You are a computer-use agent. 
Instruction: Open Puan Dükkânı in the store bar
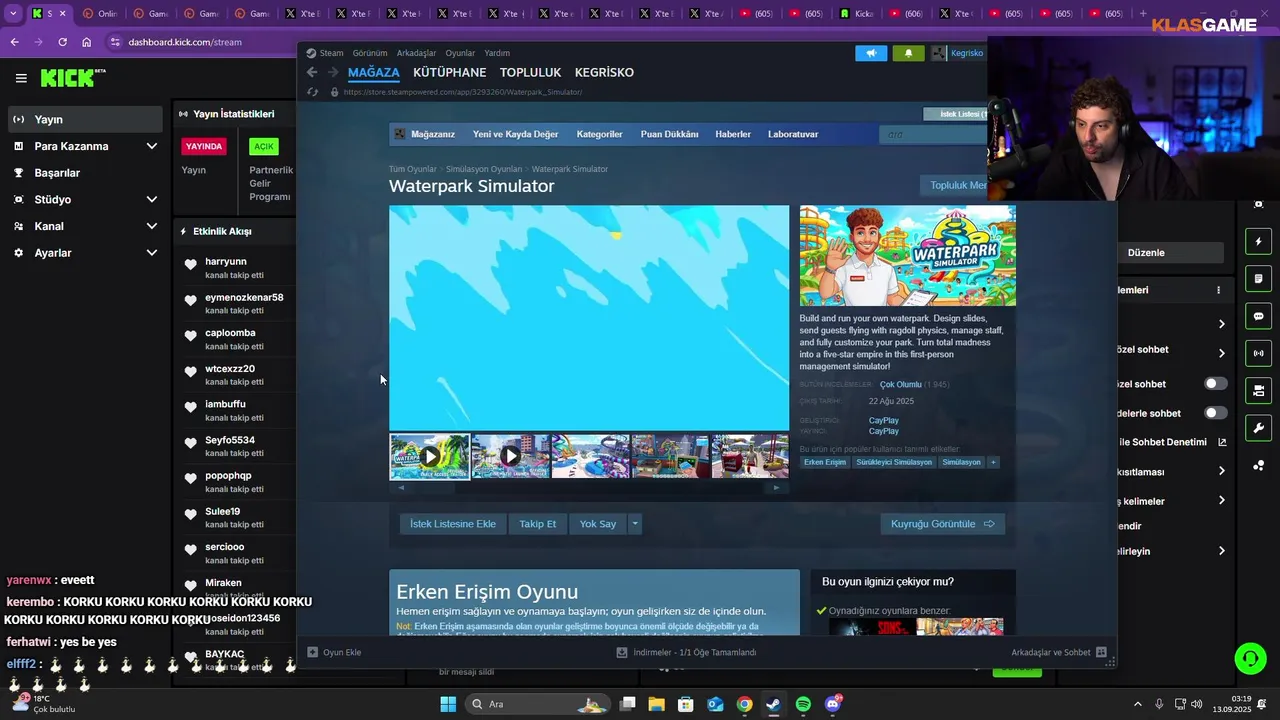pyautogui.click(x=669, y=134)
